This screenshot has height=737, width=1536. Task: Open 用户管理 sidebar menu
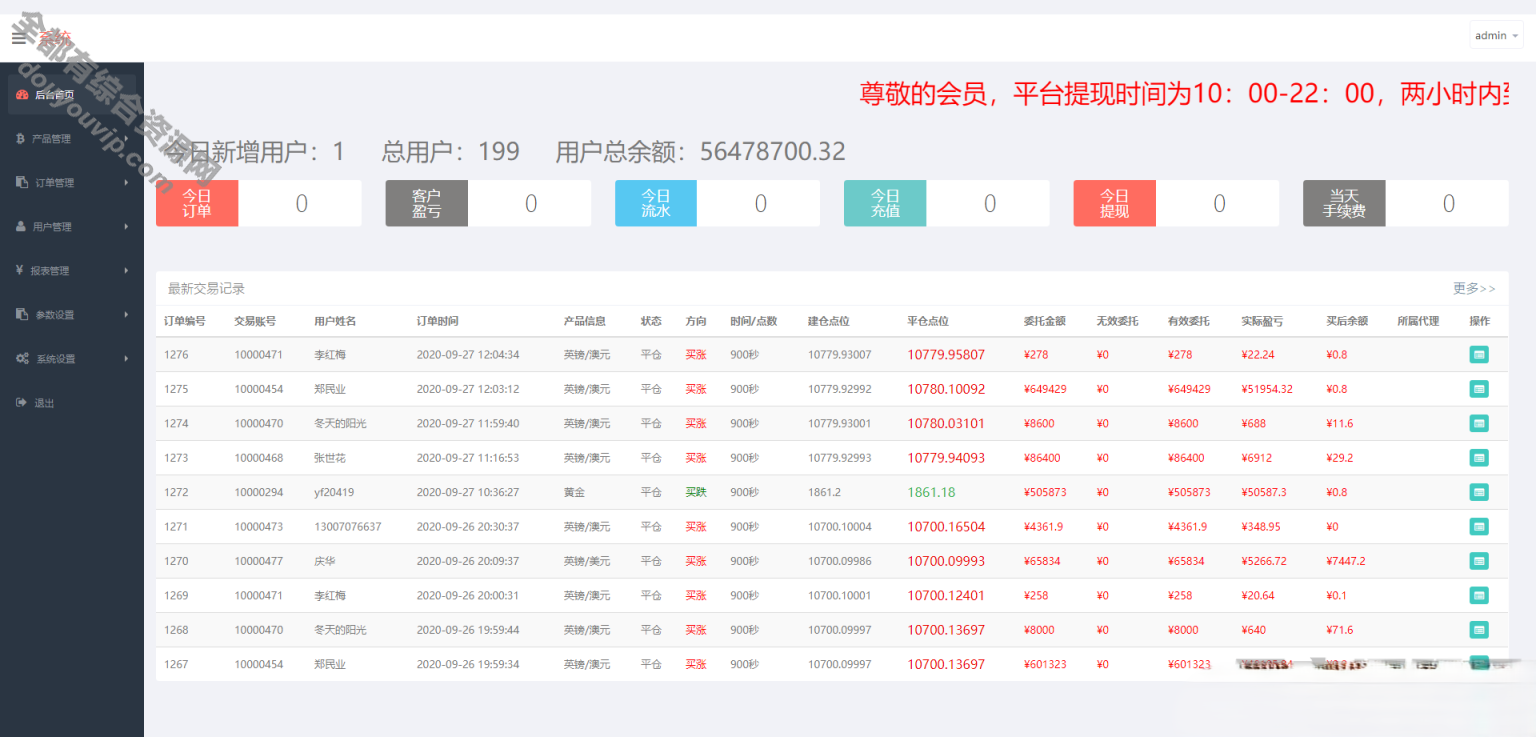tap(72, 227)
